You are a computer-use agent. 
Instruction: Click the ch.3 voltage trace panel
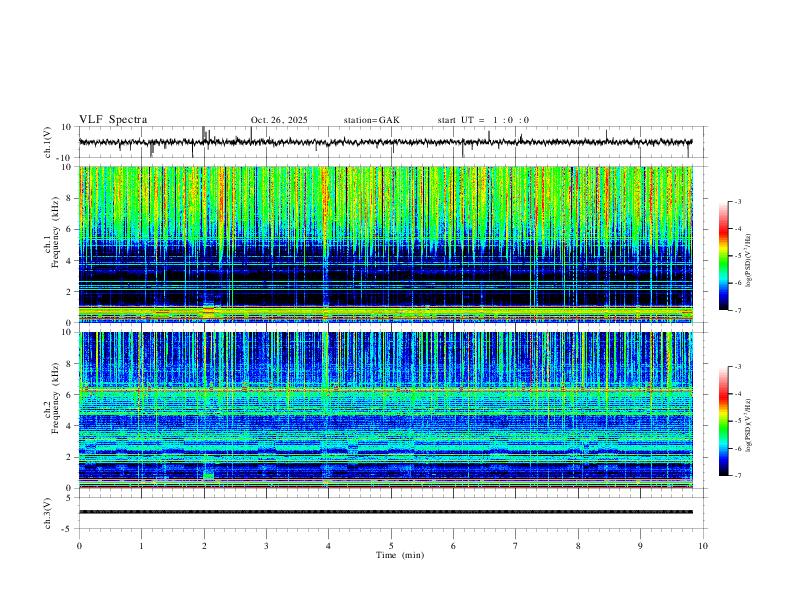coord(393,513)
